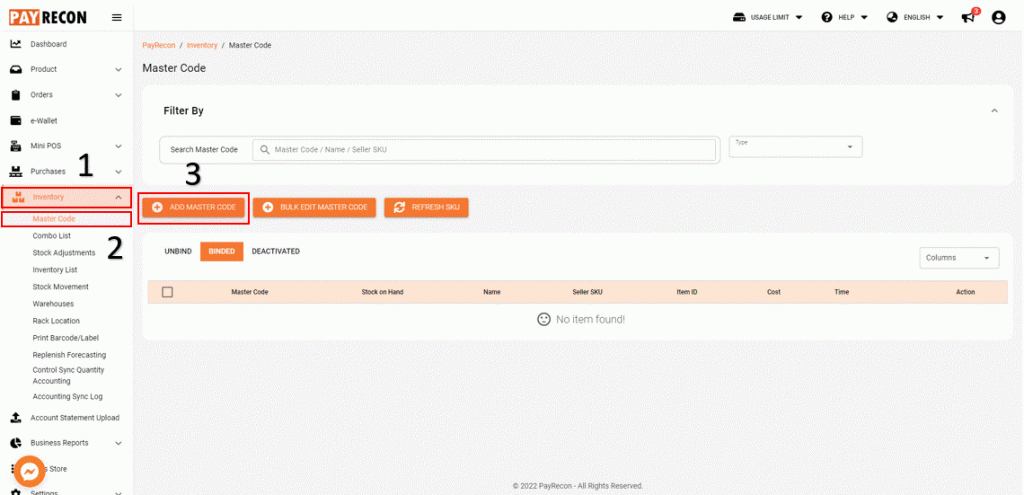Open the Type filter dropdown
1024x495 pixels.
(x=795, y=146)
